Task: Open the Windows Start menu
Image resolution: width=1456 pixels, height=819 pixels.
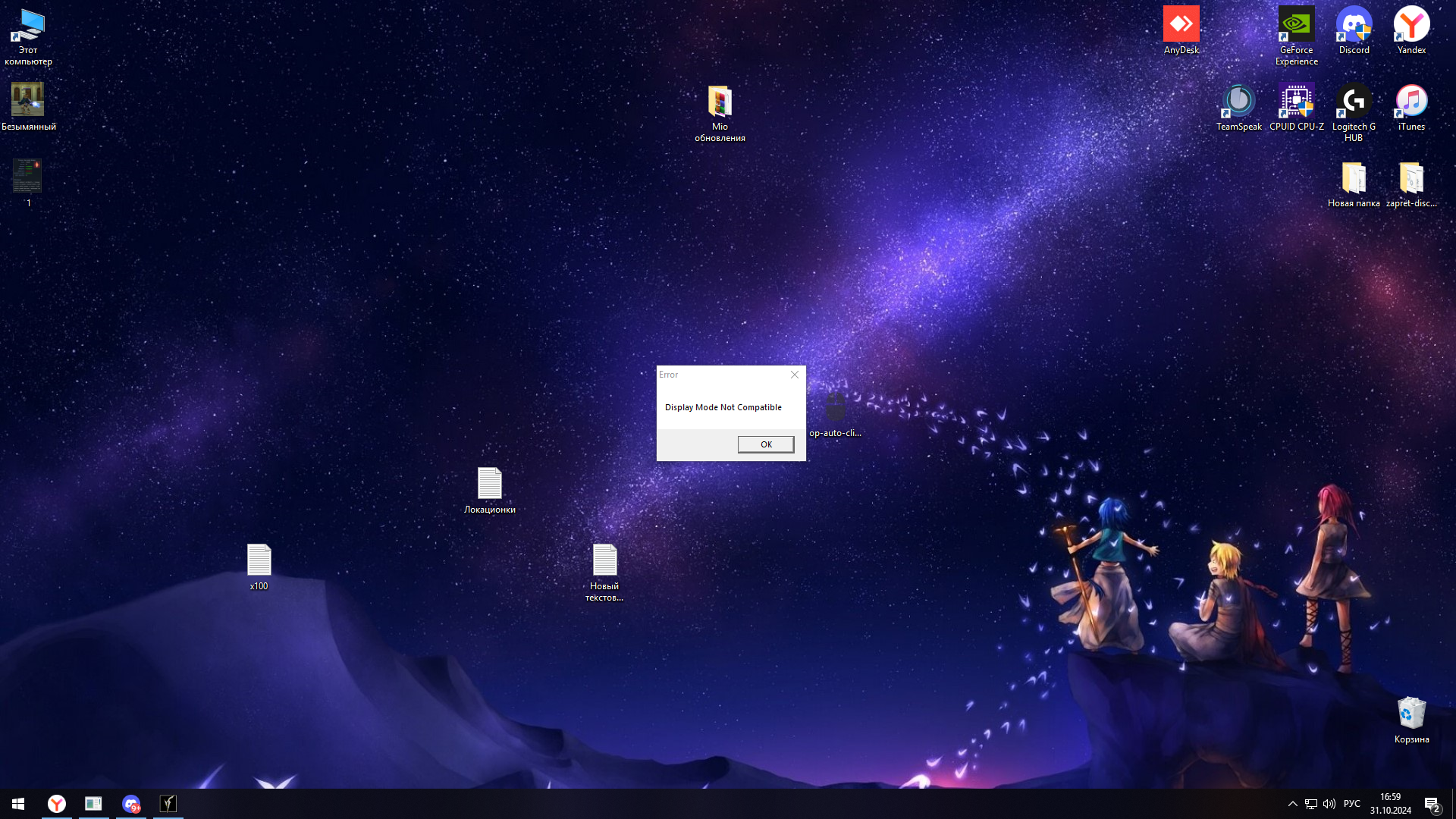Action: [x=18, y=804]
